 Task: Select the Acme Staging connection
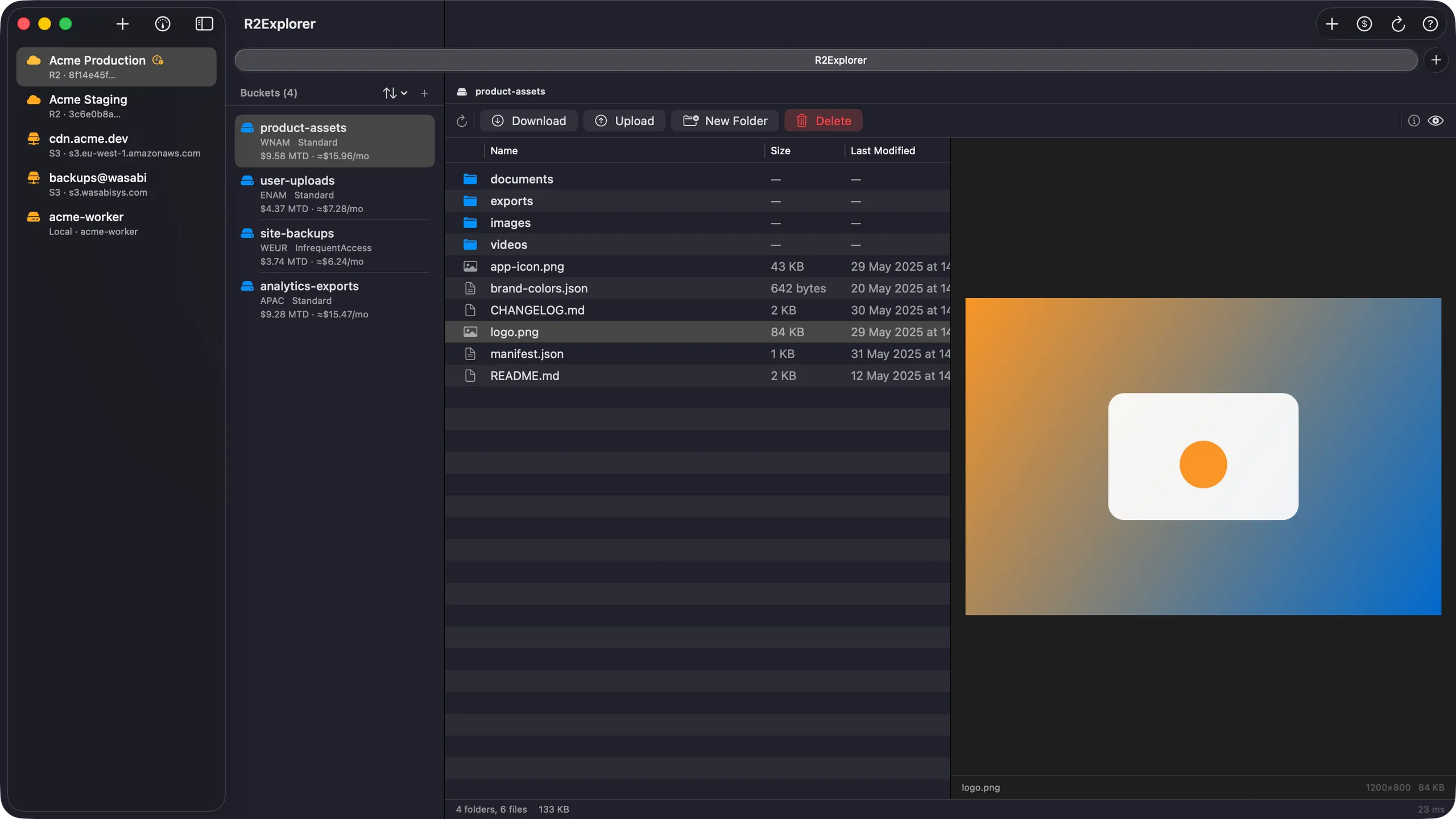coord(116,106)
